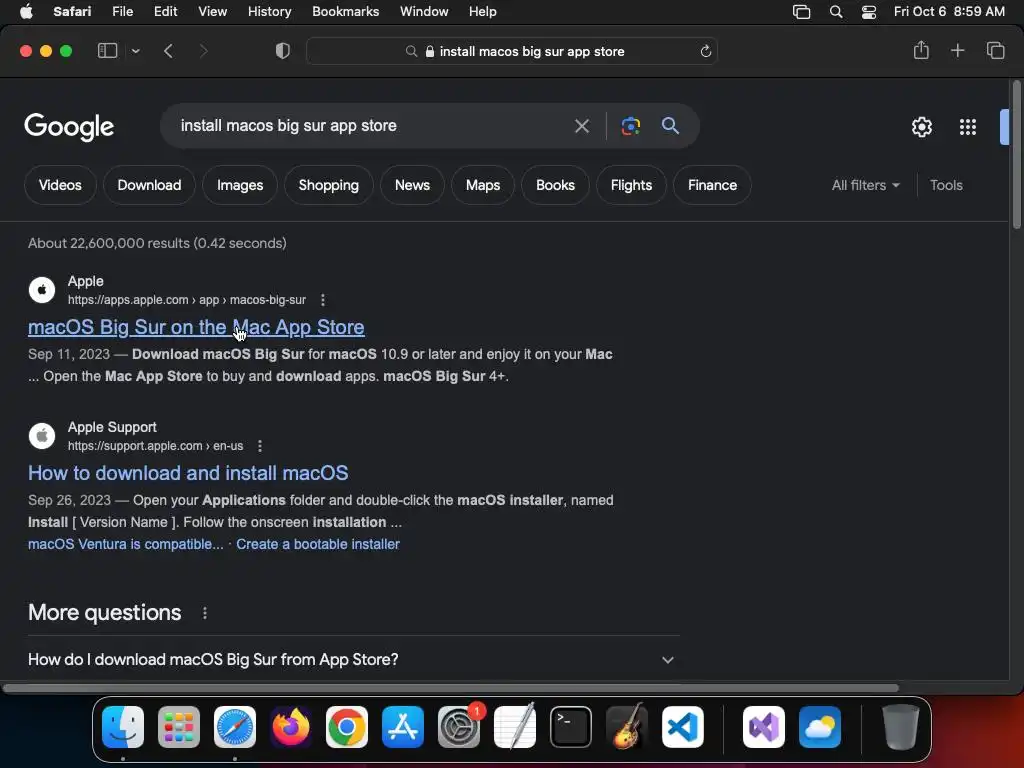Launch Firefox from the Dock

point(291,727)
